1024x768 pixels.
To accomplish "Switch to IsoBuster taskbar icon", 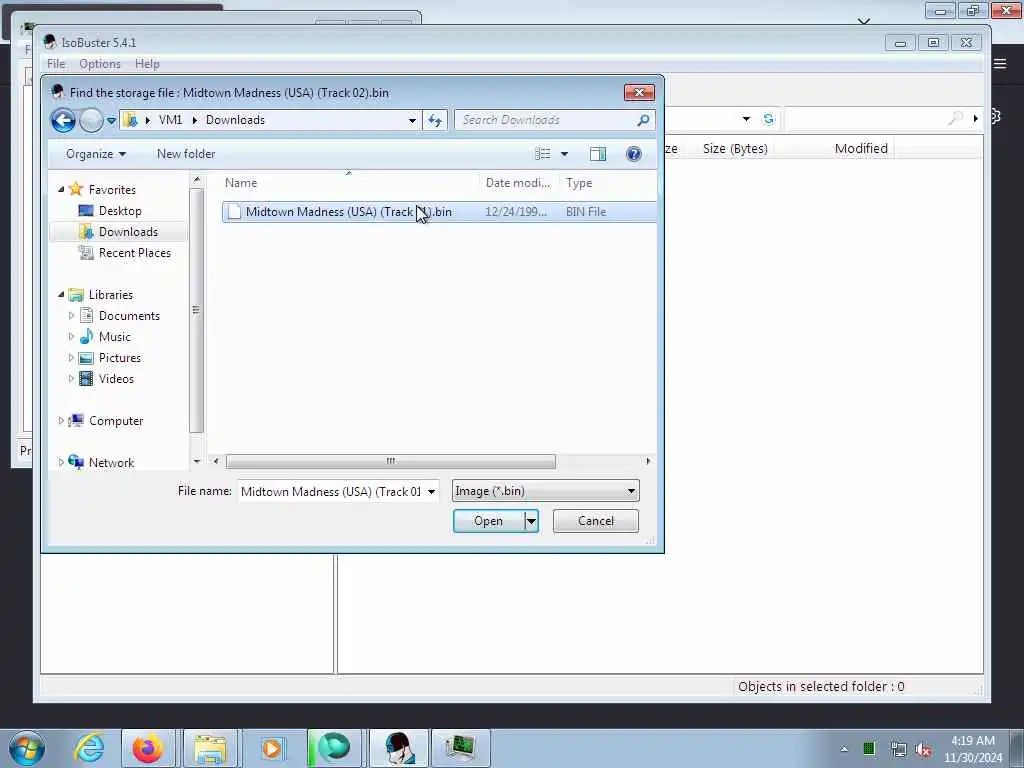I will coord(398,748).
